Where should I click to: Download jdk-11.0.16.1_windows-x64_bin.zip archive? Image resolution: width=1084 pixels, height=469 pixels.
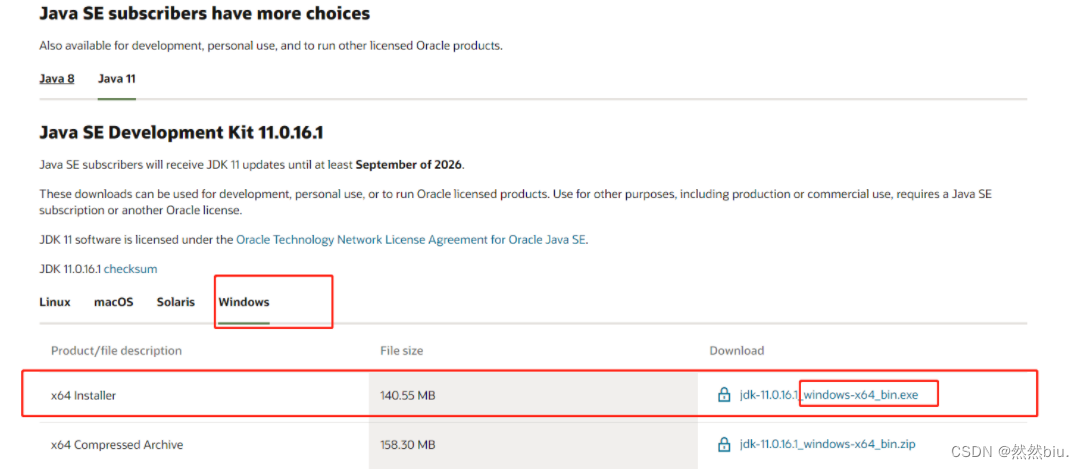click(x=828, y=444)
